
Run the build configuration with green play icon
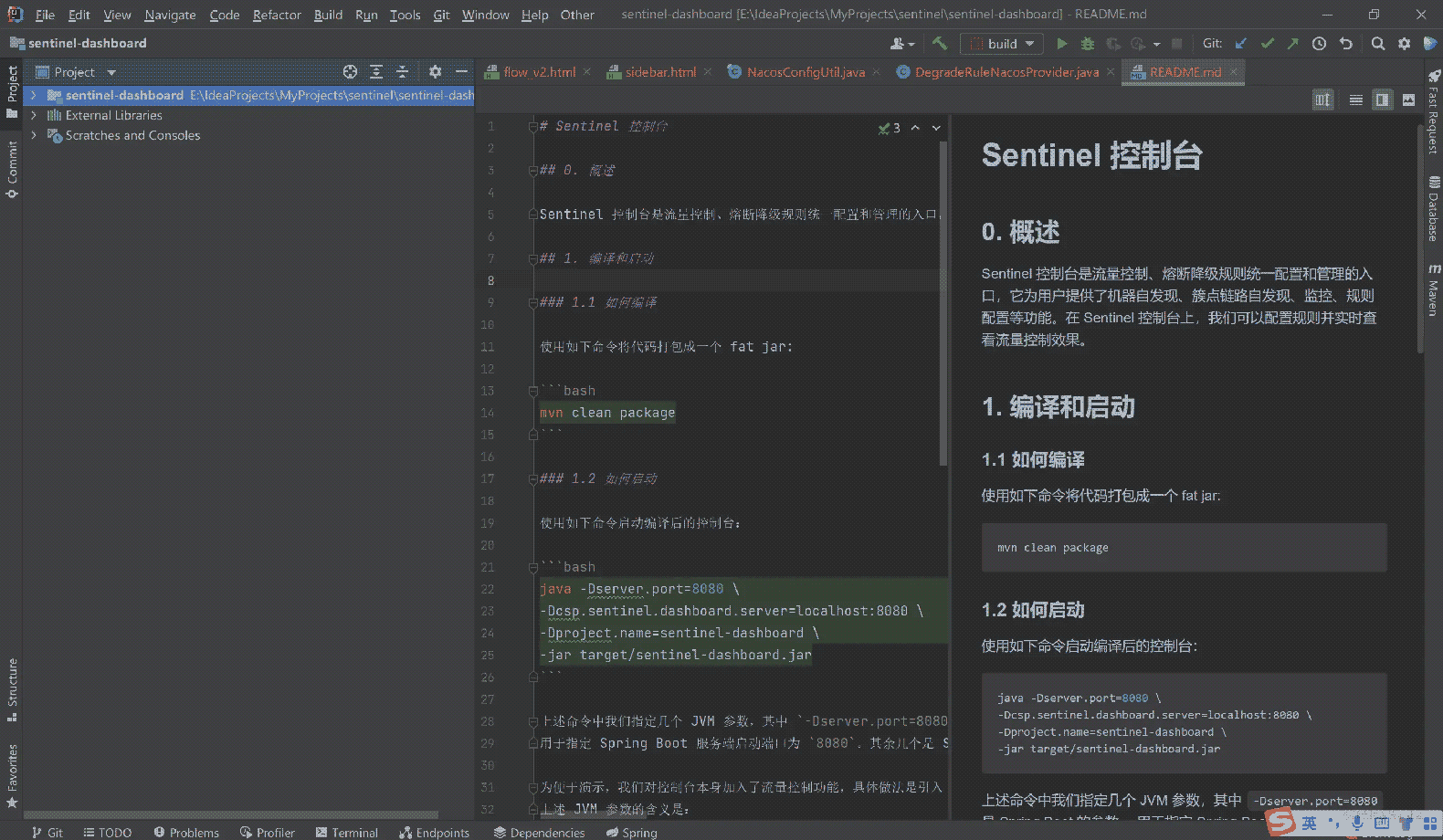1061,44
